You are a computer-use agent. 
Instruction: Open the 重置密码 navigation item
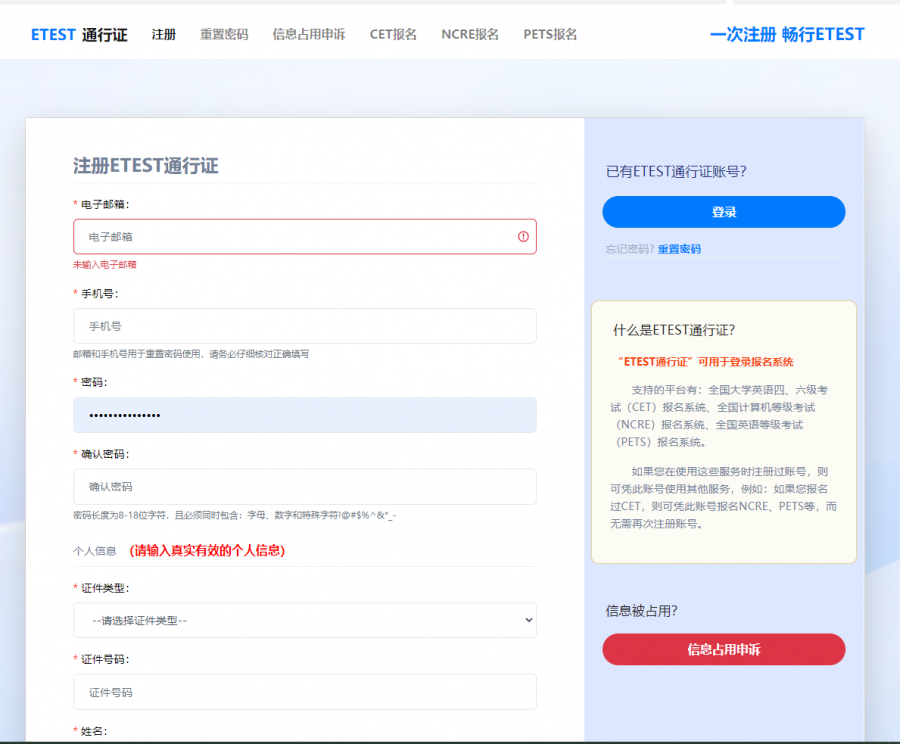[x=224, y=34]
